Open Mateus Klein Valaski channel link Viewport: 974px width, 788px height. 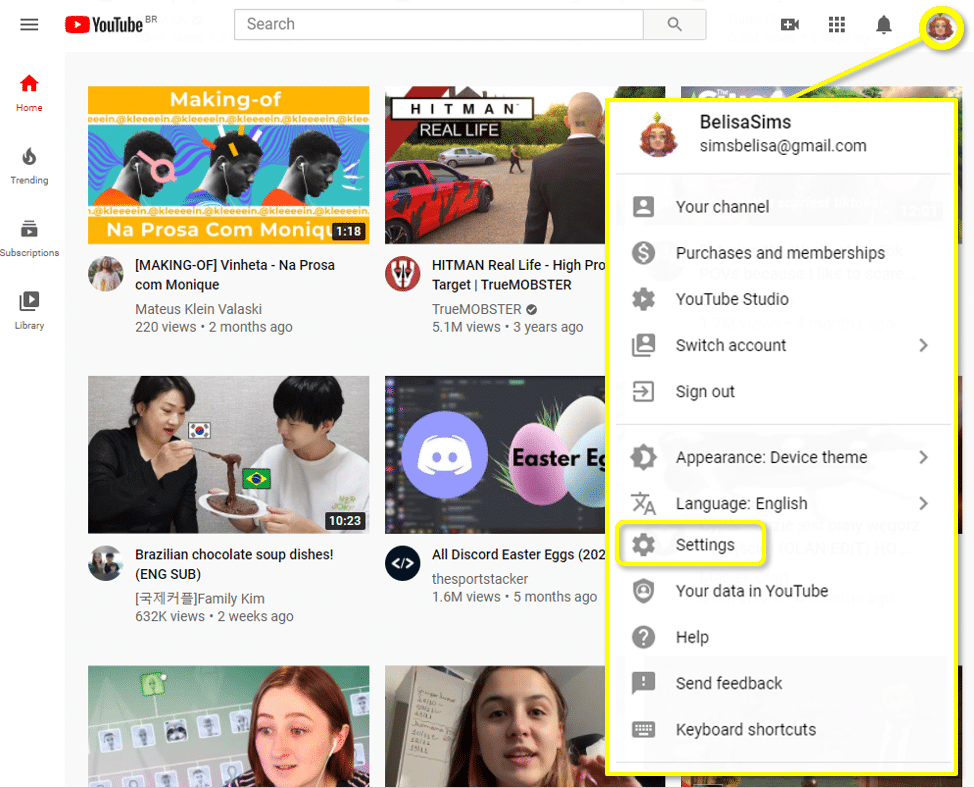198,309
